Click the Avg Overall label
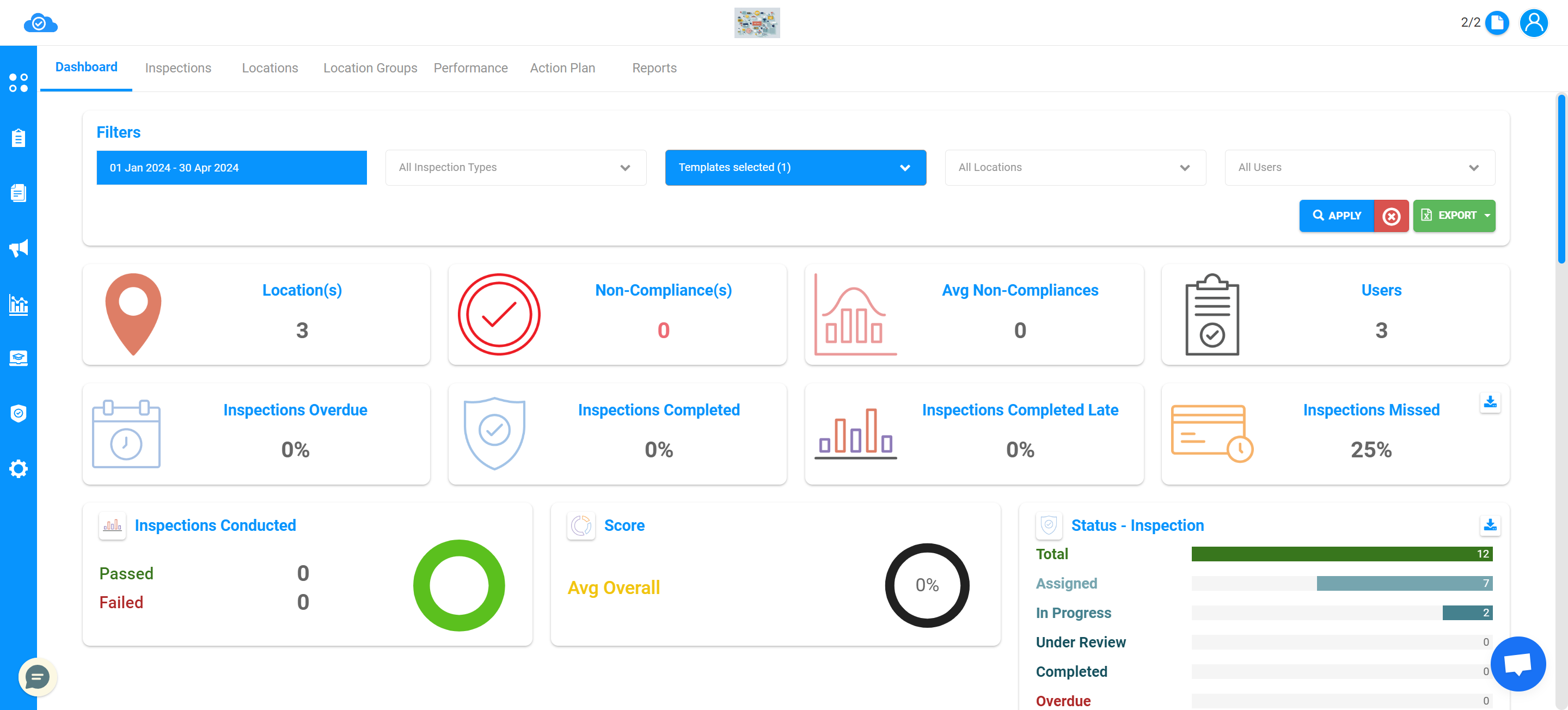The image size is (1568, 710). tap(614, 587)
